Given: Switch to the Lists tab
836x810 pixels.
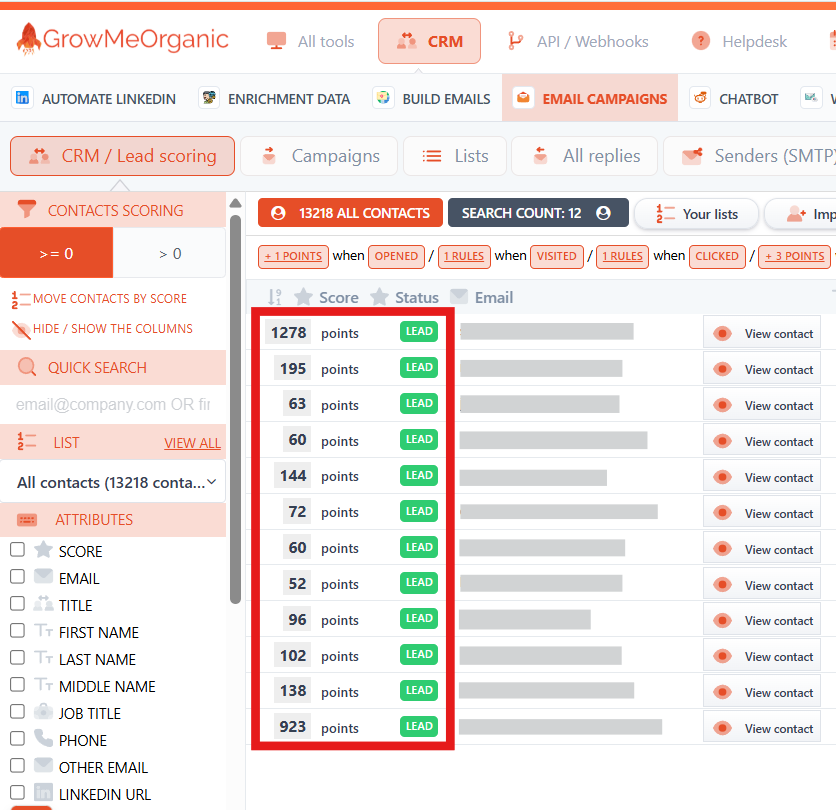Looking at the screenshot, I should [455, 156].
